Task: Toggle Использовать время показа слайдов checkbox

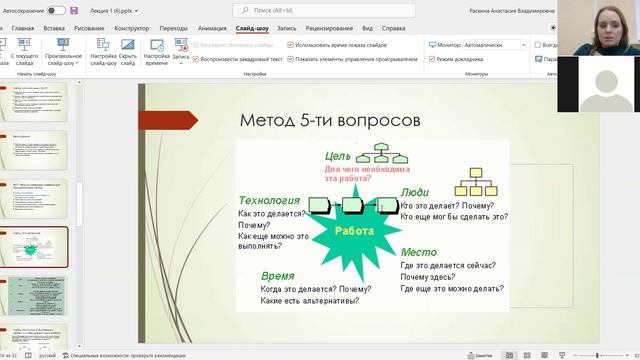Action: point(290,45)
